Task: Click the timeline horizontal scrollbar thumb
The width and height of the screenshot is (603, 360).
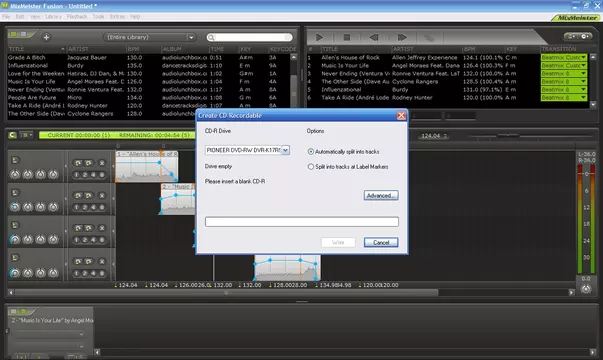Action: [x=226, y=293]
